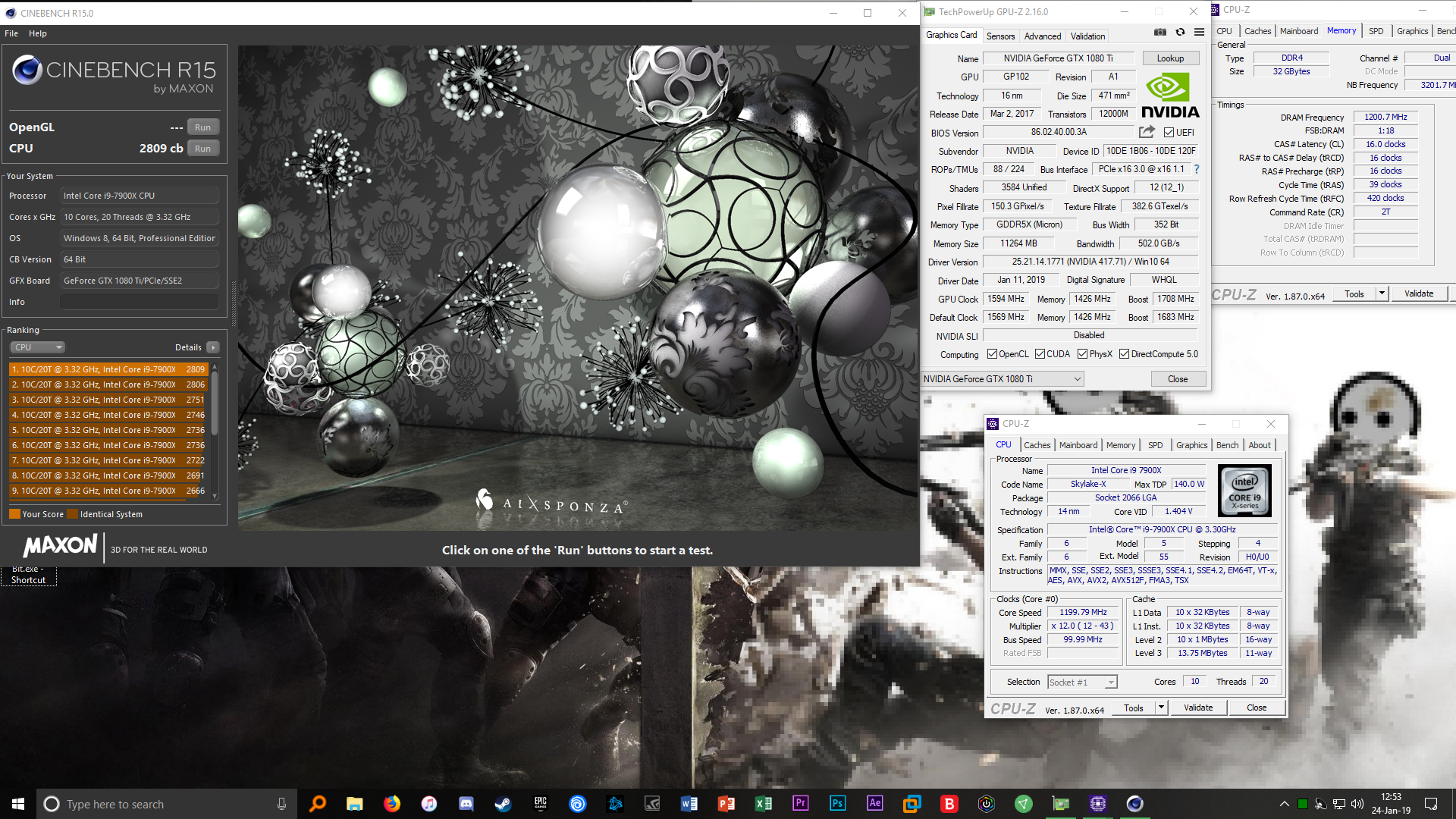
Task: Switch to the Advanced tab in GPU-Z
Action: click(1043, 36)
